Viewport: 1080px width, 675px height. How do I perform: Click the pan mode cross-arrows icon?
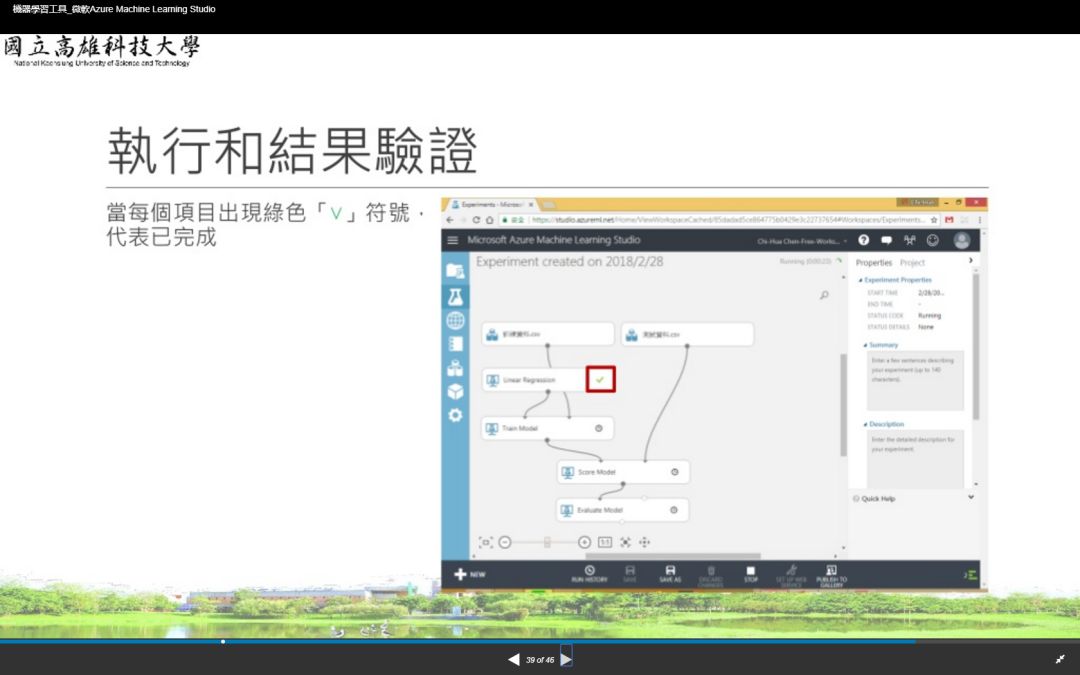click(x=644, y=542)
